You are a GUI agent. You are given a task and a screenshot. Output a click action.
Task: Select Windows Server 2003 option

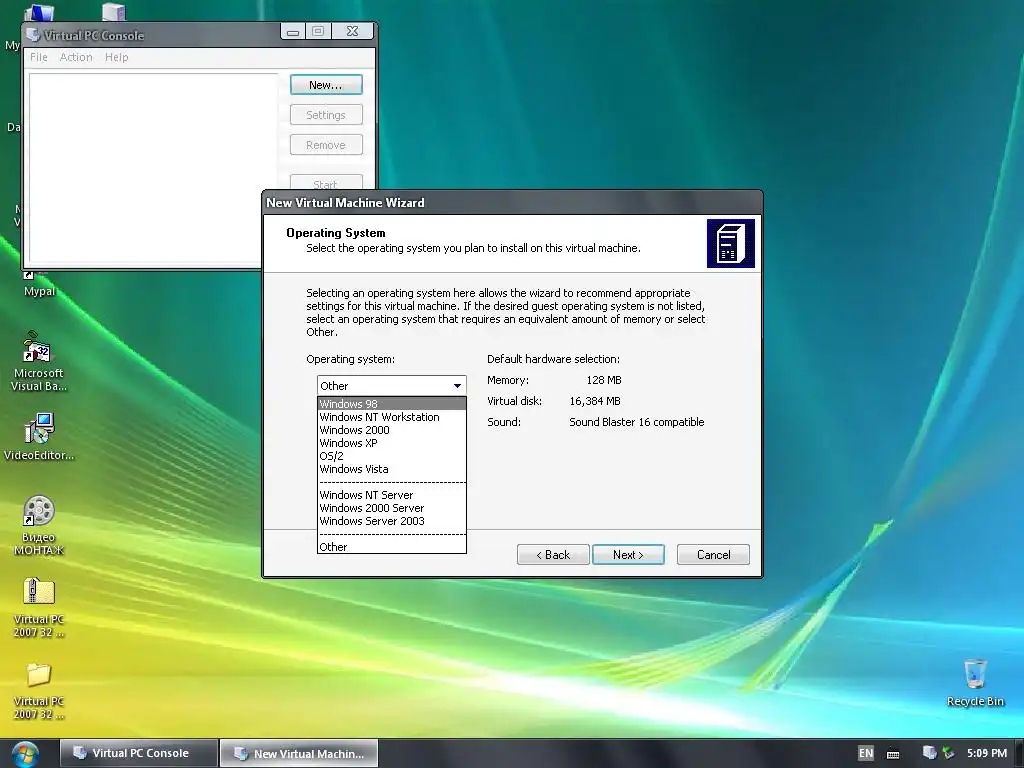click(392, 521)
